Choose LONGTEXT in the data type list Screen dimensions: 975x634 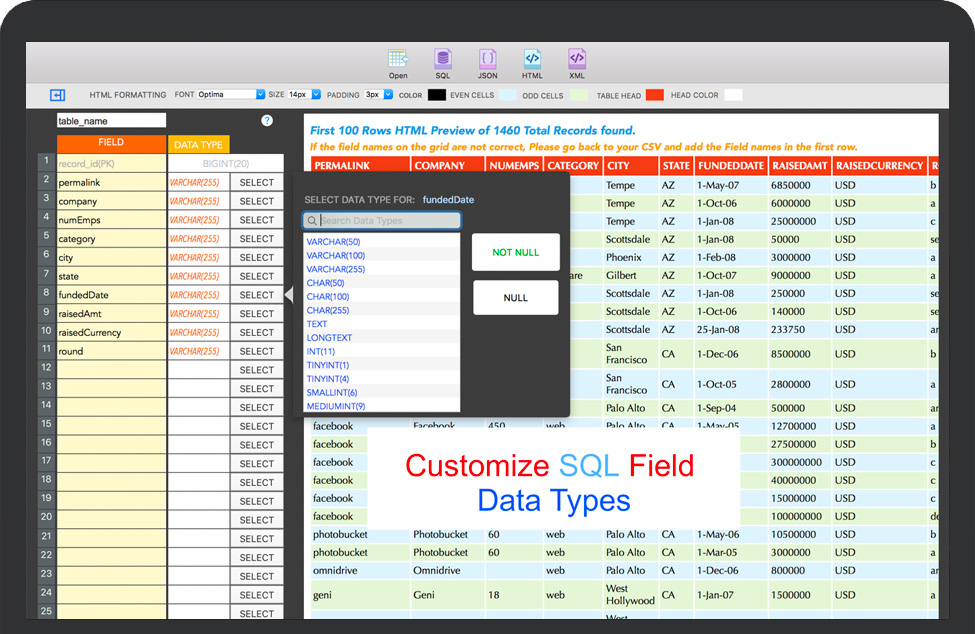coord(329,338)
